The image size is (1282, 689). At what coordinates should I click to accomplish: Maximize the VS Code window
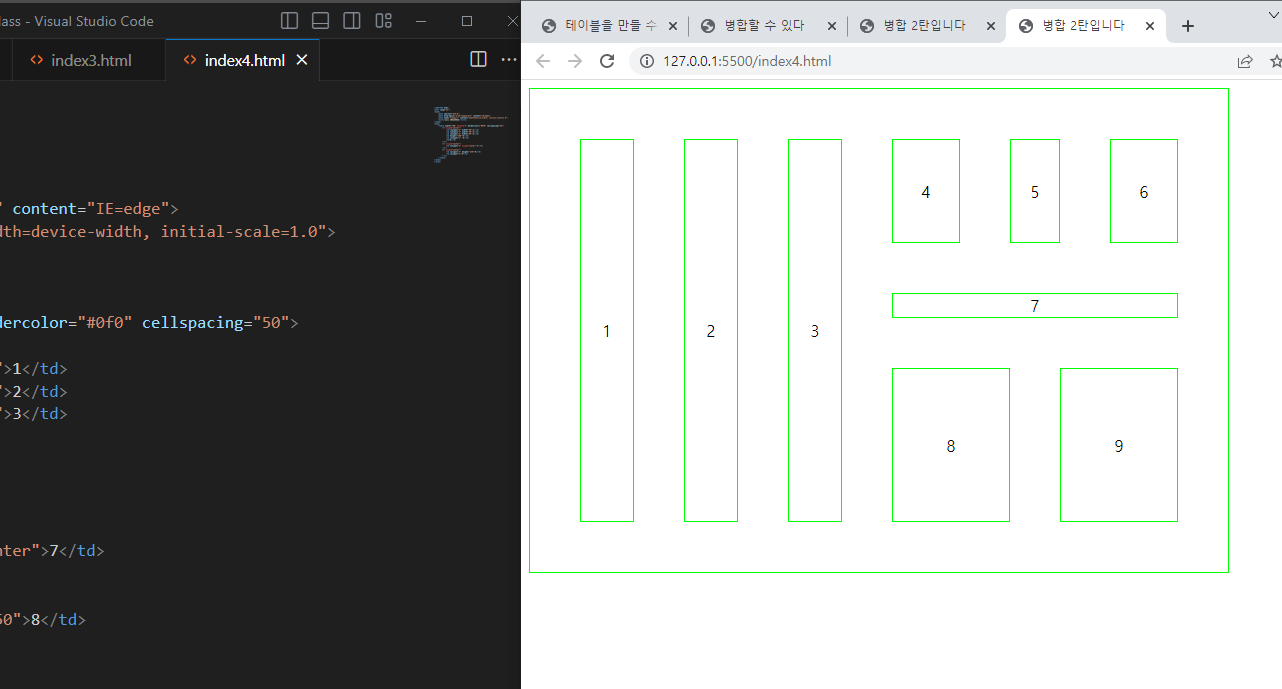point(467,20)
